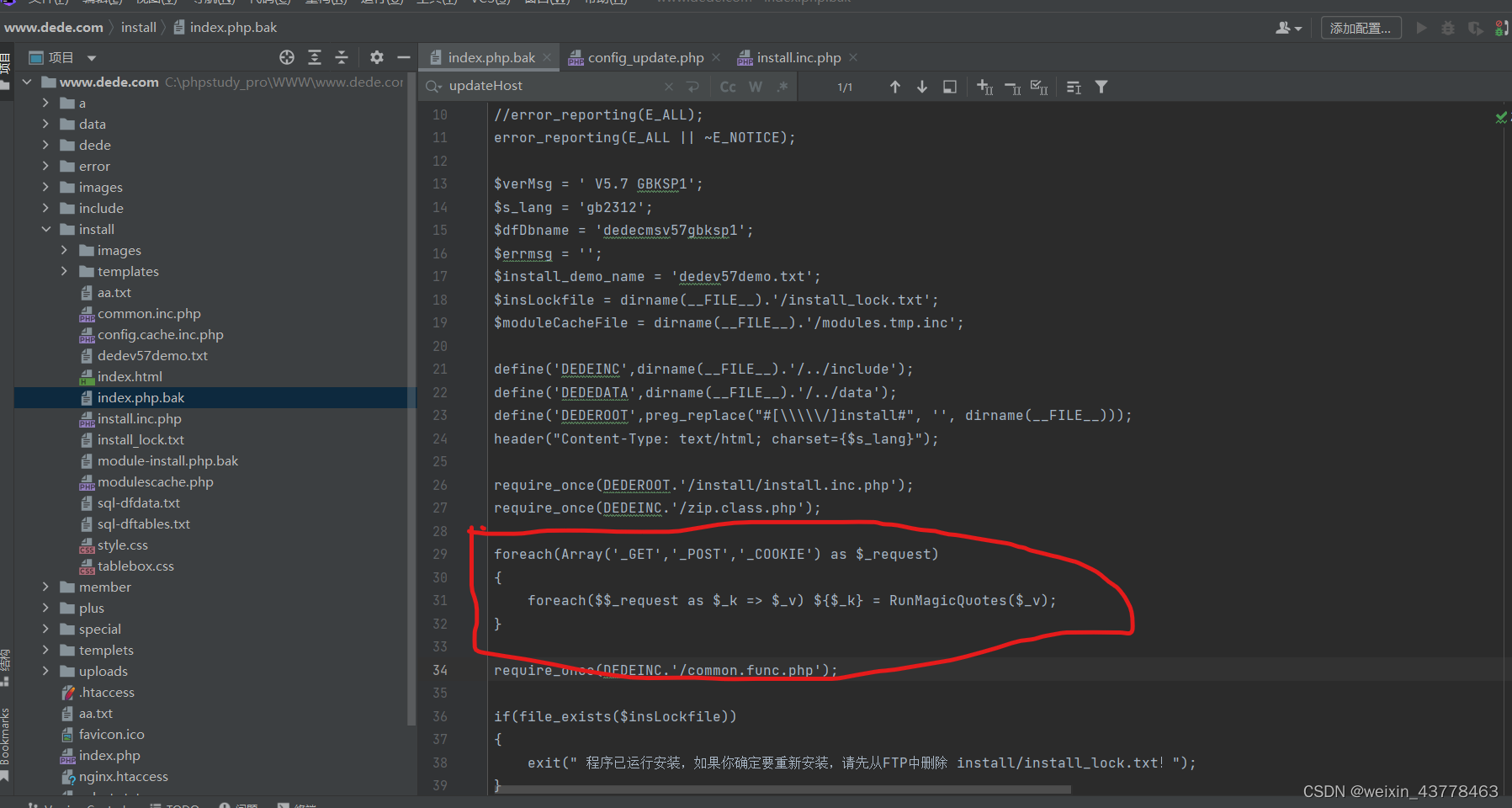
Task: Open install in the breadcrumb path
Action: point(138,27)
